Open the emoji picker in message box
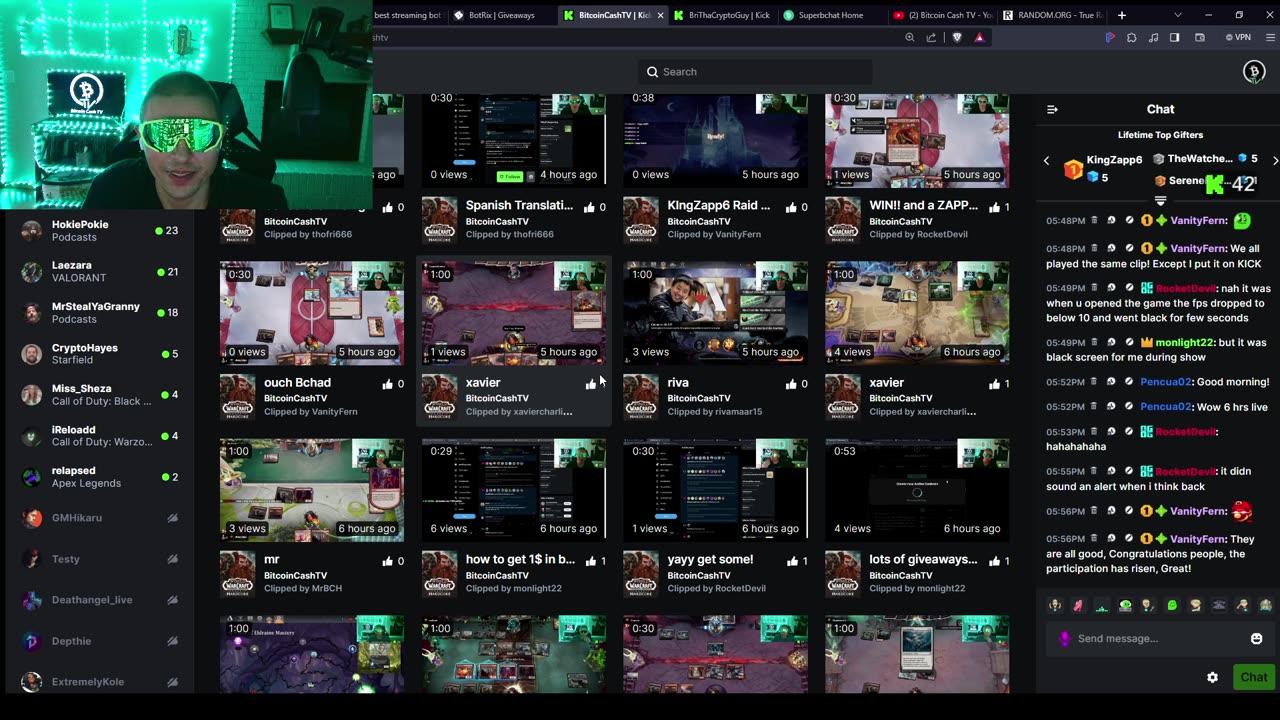1280x720 pixels. pos(1256,638)
